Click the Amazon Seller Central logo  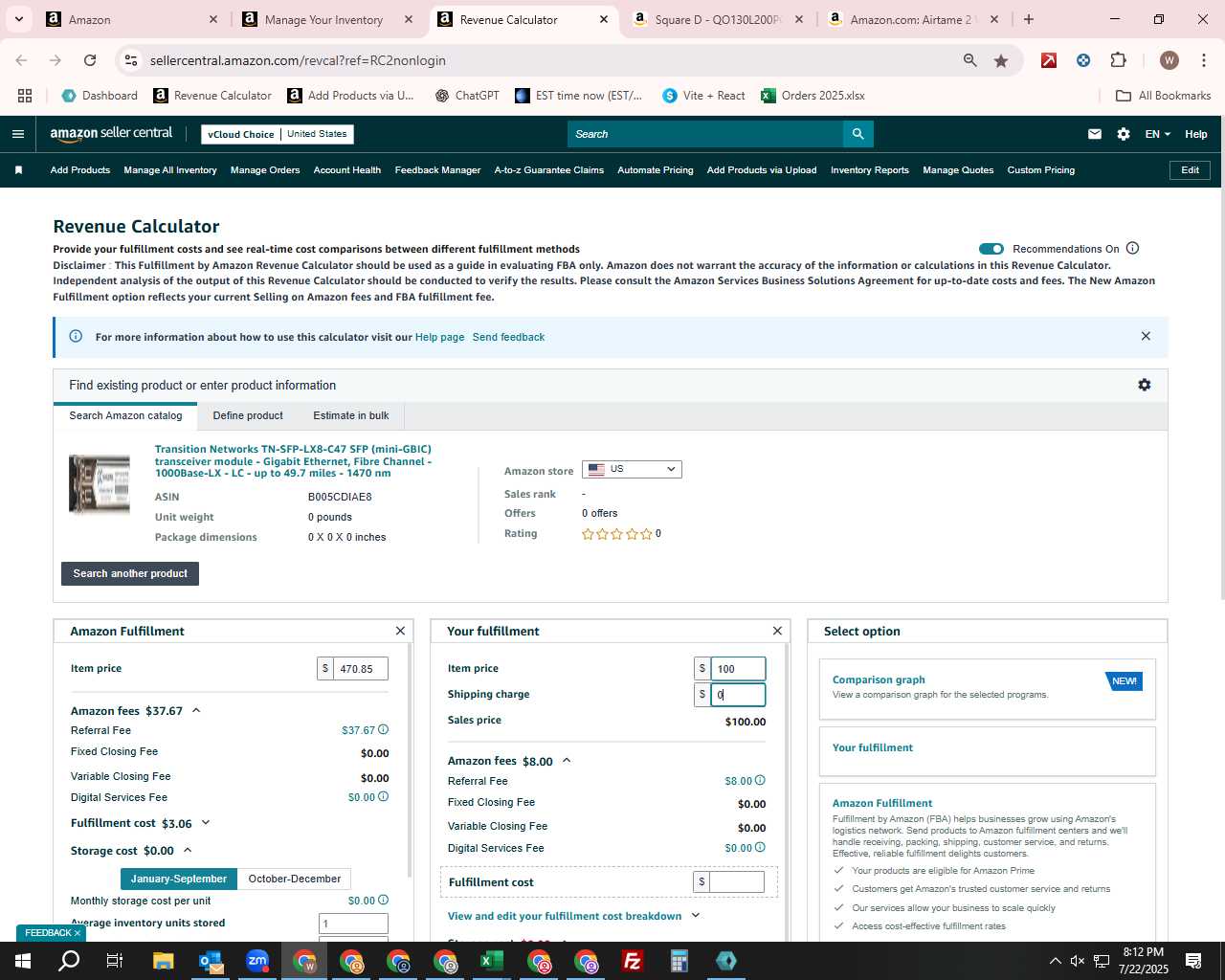coord(111,134)
